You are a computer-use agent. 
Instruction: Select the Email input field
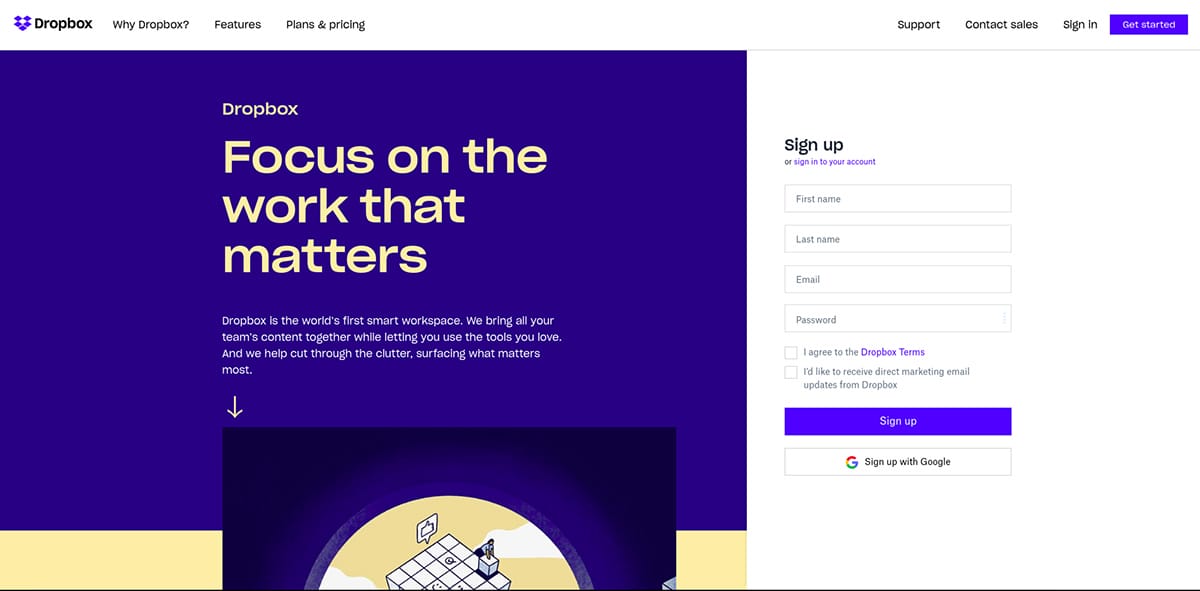tap(897, 279)
